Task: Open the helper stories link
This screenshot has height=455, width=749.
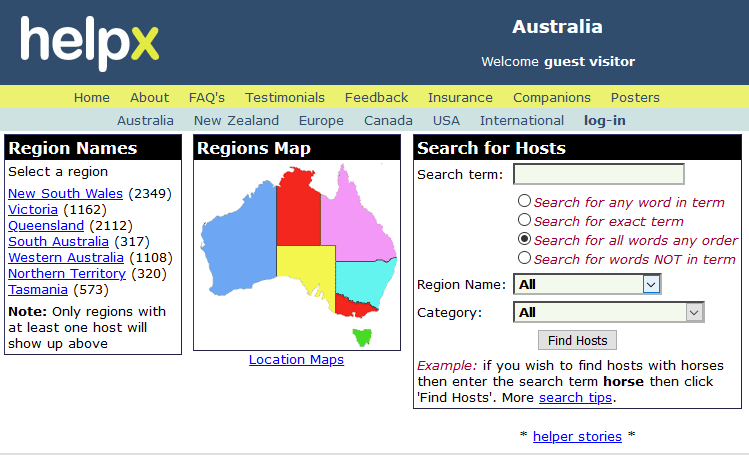Action: tap(577, 436)
